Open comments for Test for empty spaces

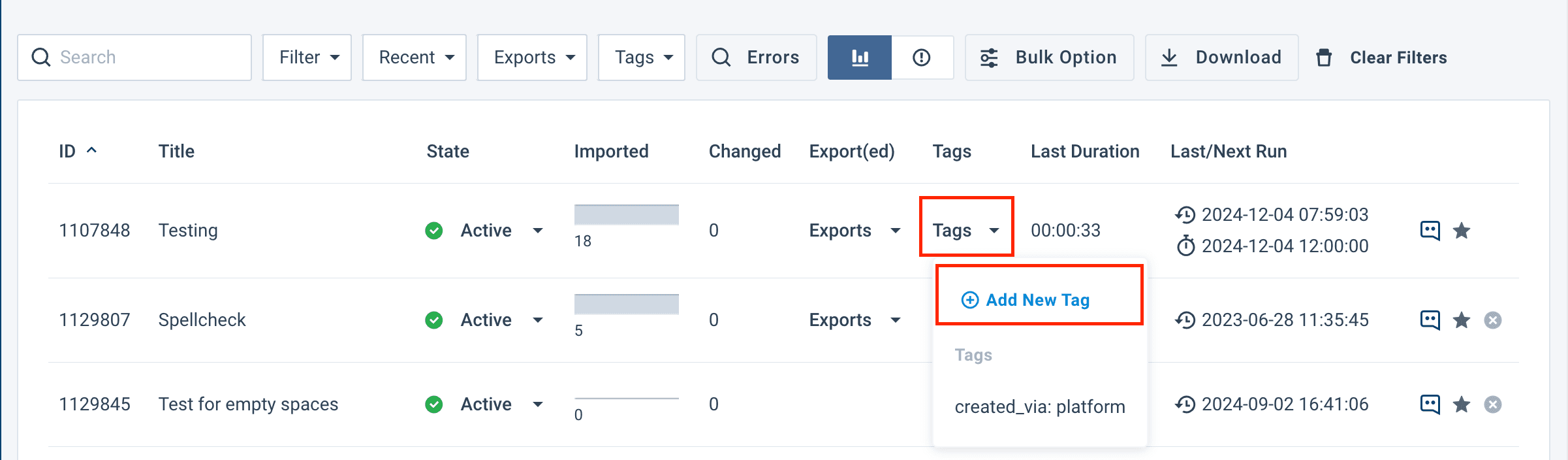(x=1430, y=404)
